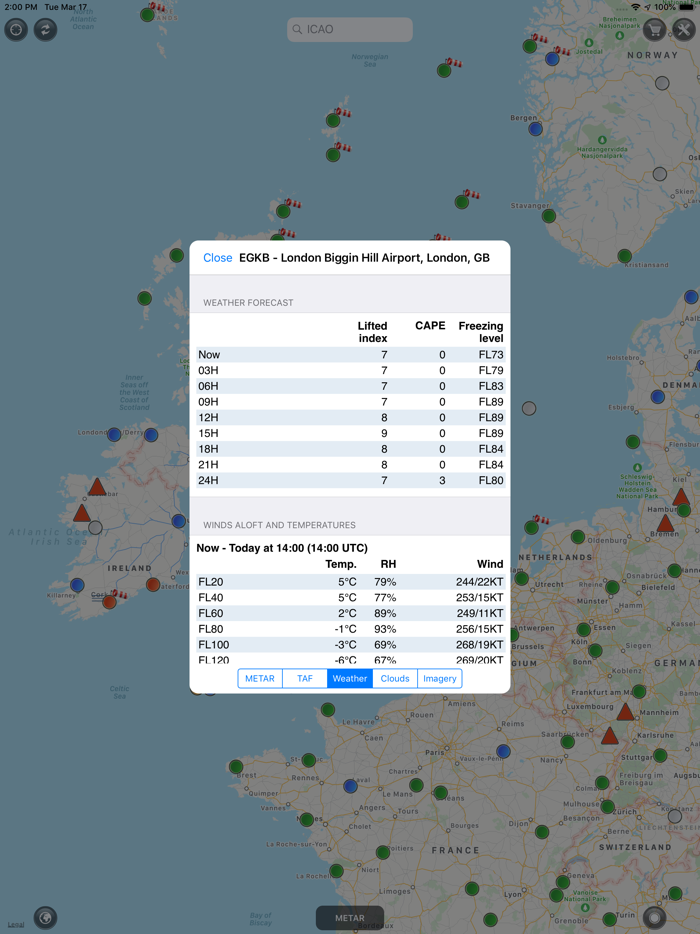
Task: Select the '15H' forecast row
Action: (x=350, y=433)
